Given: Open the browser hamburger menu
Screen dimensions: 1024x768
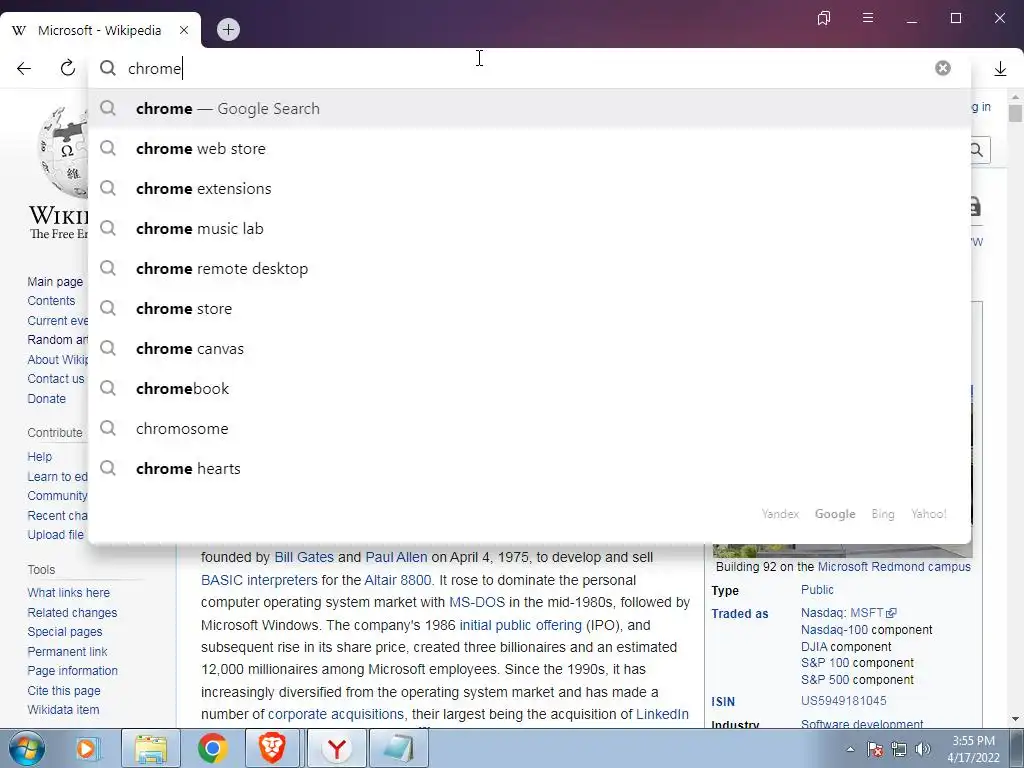Looking at the screenshot, I should [x=868, y=18].
